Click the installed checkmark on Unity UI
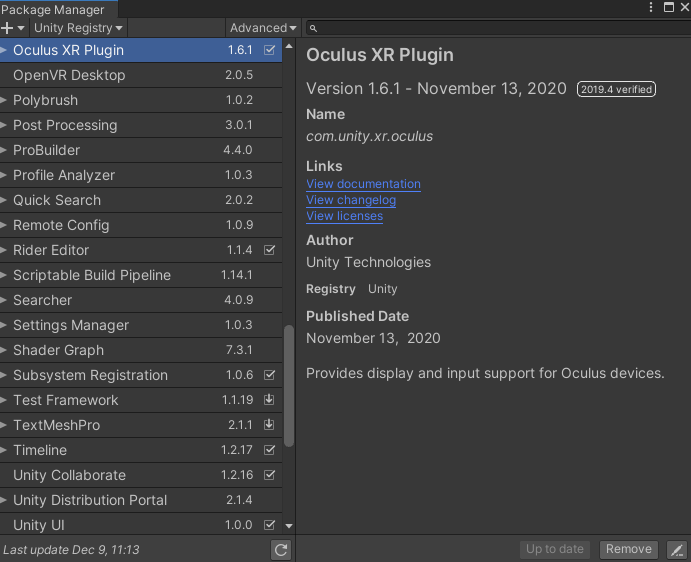 click(269, 525)
